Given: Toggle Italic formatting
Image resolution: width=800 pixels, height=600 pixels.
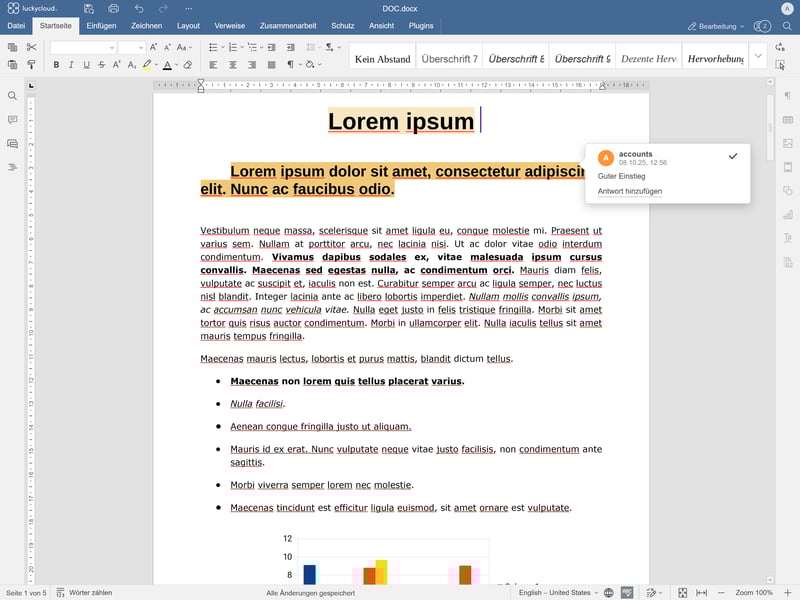Looking at the screenshot, I should coord(71,65).
